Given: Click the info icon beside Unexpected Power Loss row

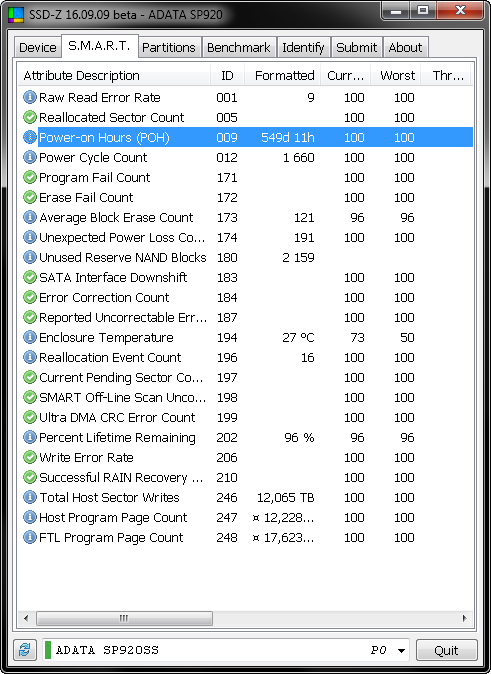Looking at the screenshot, I should 30,237.
